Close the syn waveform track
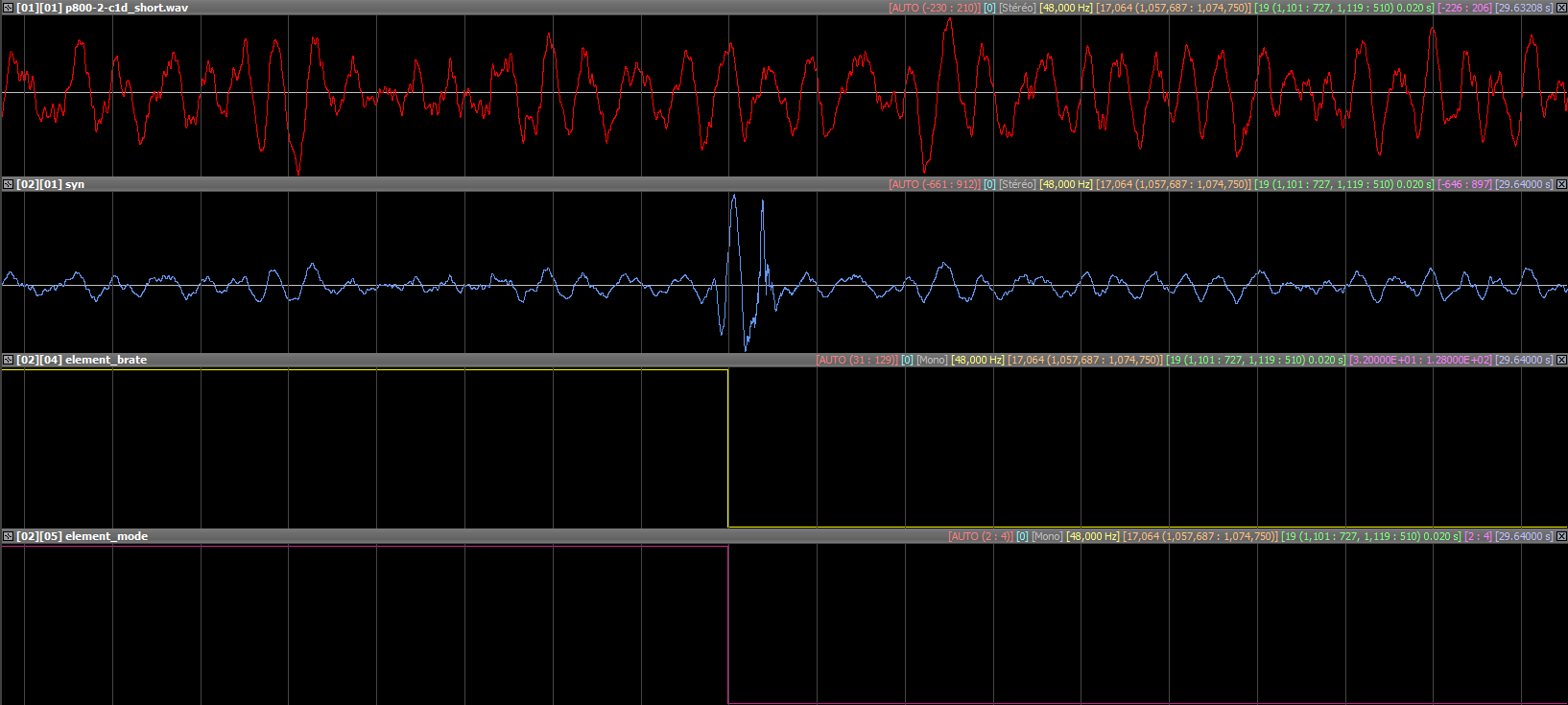1568x705 pixels. [1561, 184]
